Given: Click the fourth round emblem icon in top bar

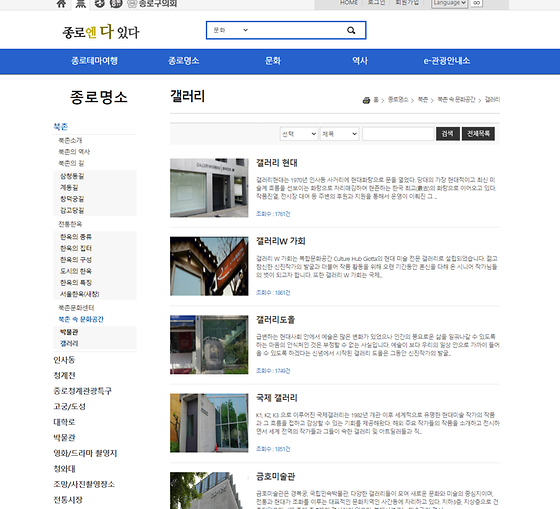Looking at the screenshot, I should click(x=116, y=3).
